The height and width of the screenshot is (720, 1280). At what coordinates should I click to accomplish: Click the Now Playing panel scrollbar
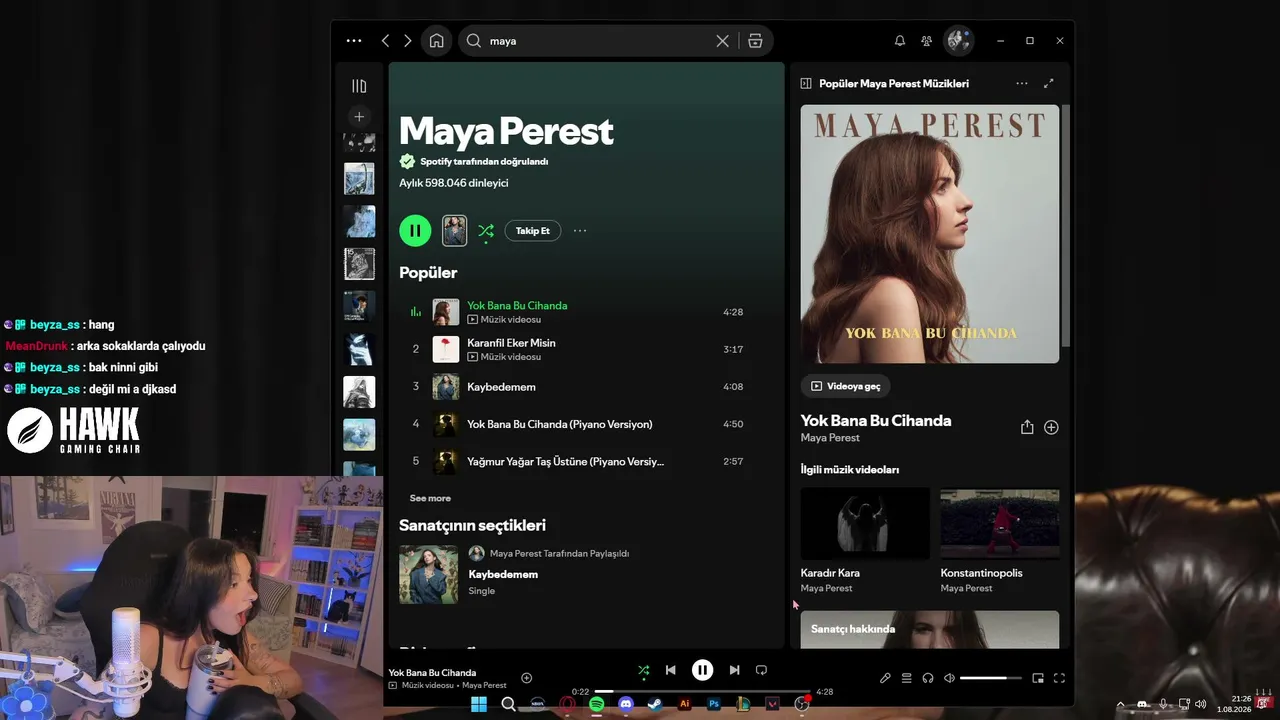pyautogui.click(x=1066, y=225)
